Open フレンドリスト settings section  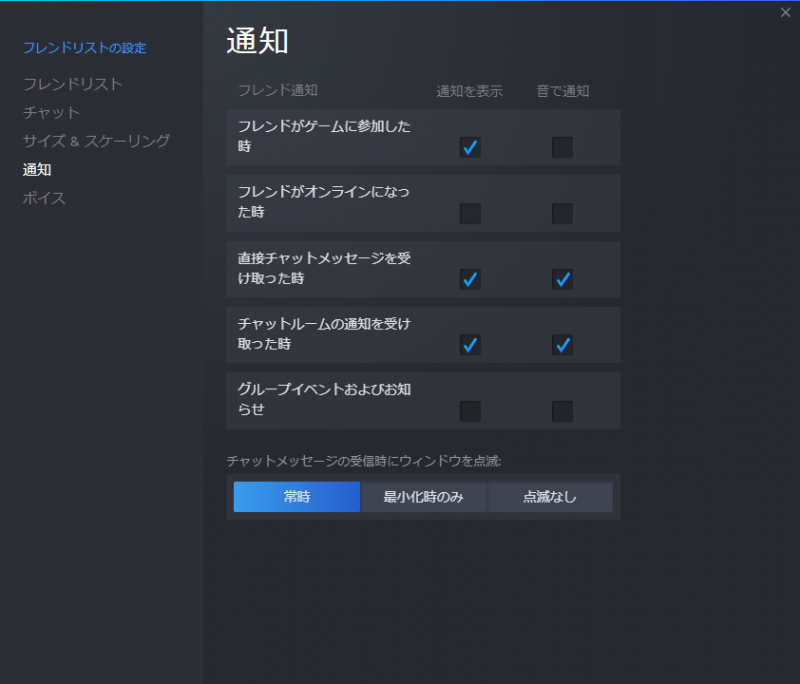tap(73, 84)
